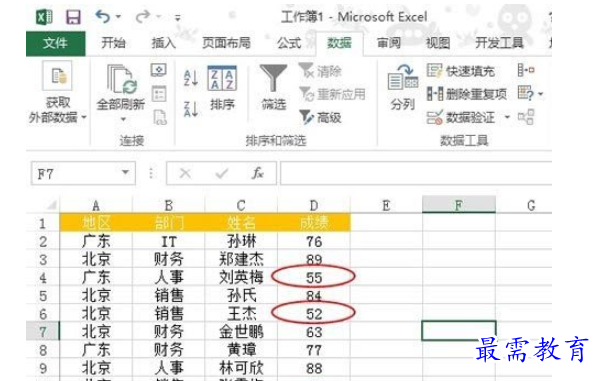Click the consolidate icon next to 快速填充

[526, 70]
